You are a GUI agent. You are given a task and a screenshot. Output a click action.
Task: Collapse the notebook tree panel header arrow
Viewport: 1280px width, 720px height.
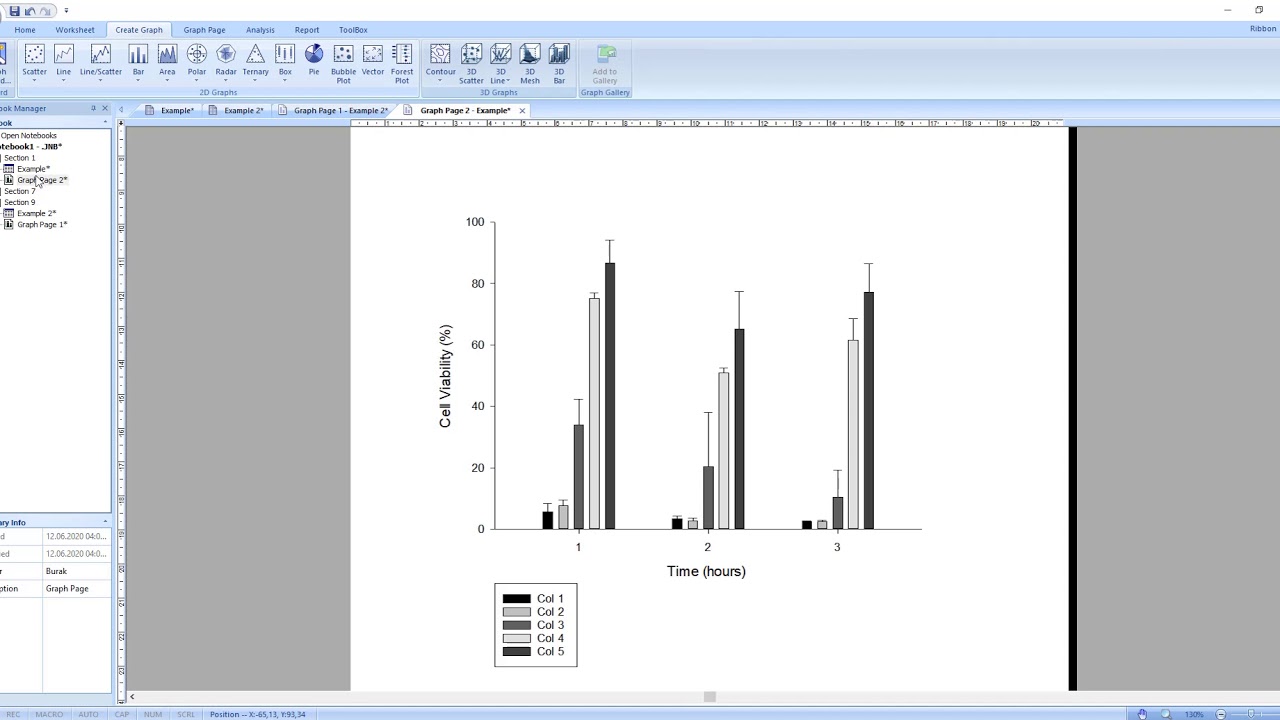(105, 123)
